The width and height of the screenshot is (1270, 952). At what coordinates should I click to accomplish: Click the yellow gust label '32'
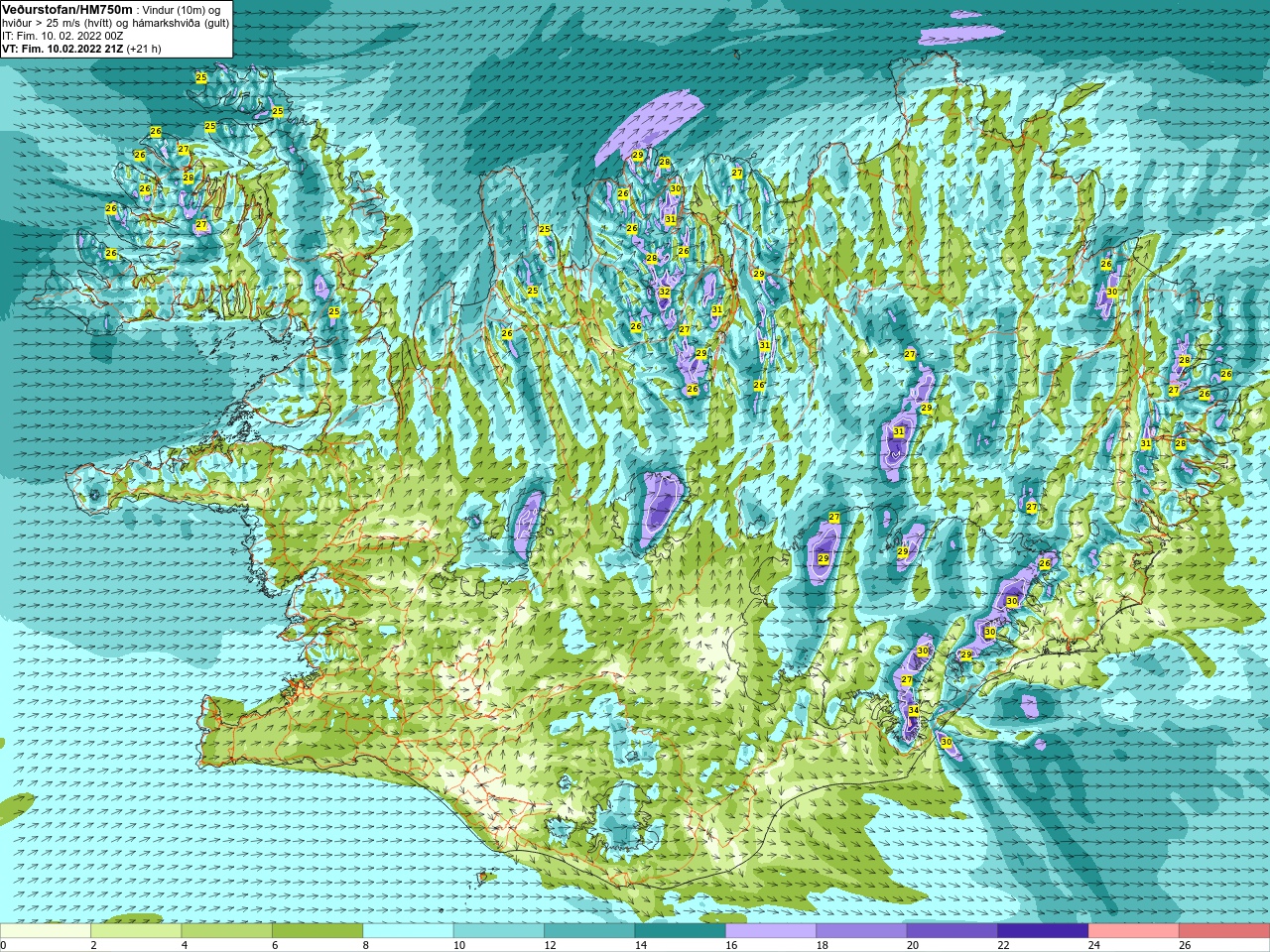tap(664, 293)
